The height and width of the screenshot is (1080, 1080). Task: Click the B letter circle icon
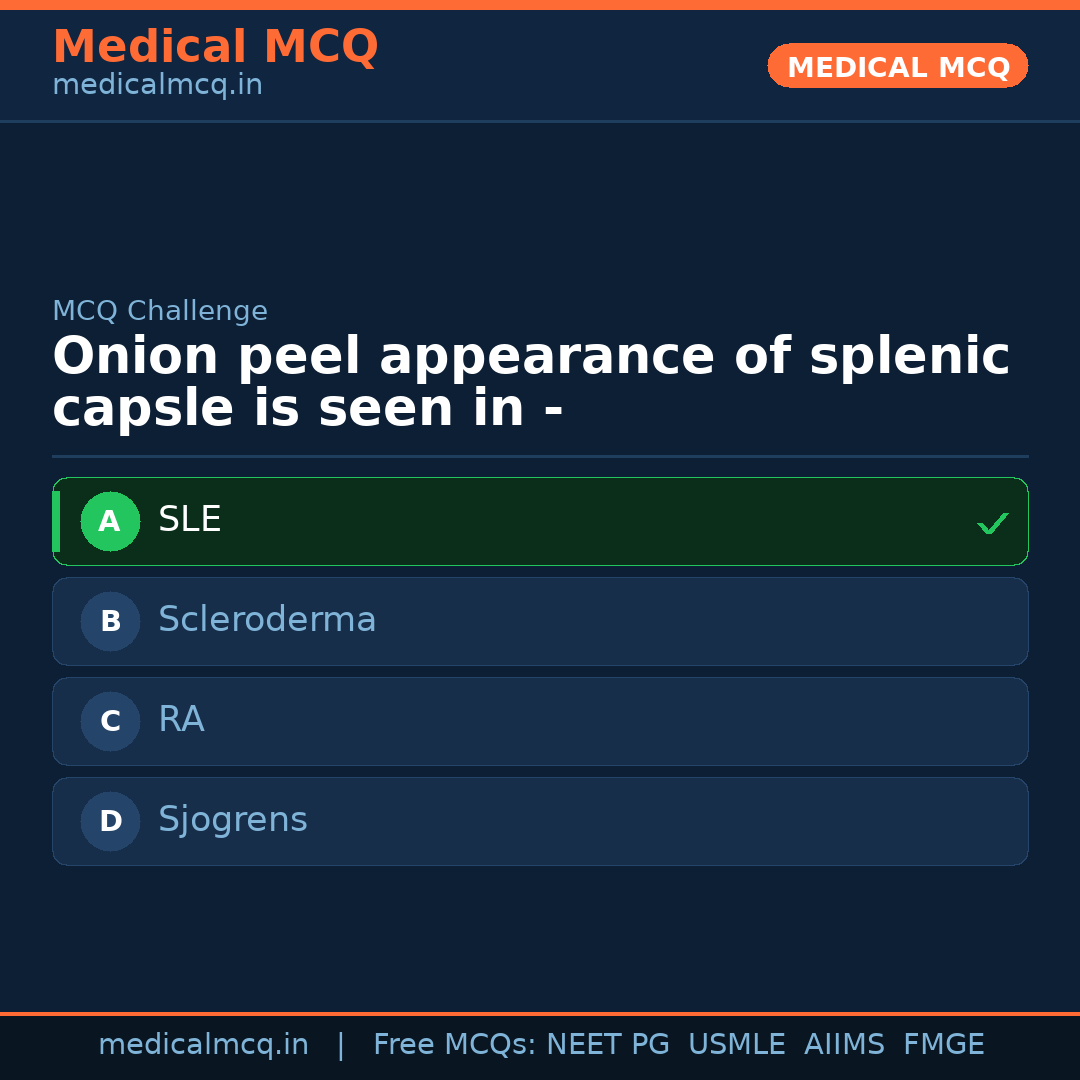(110, 621)
